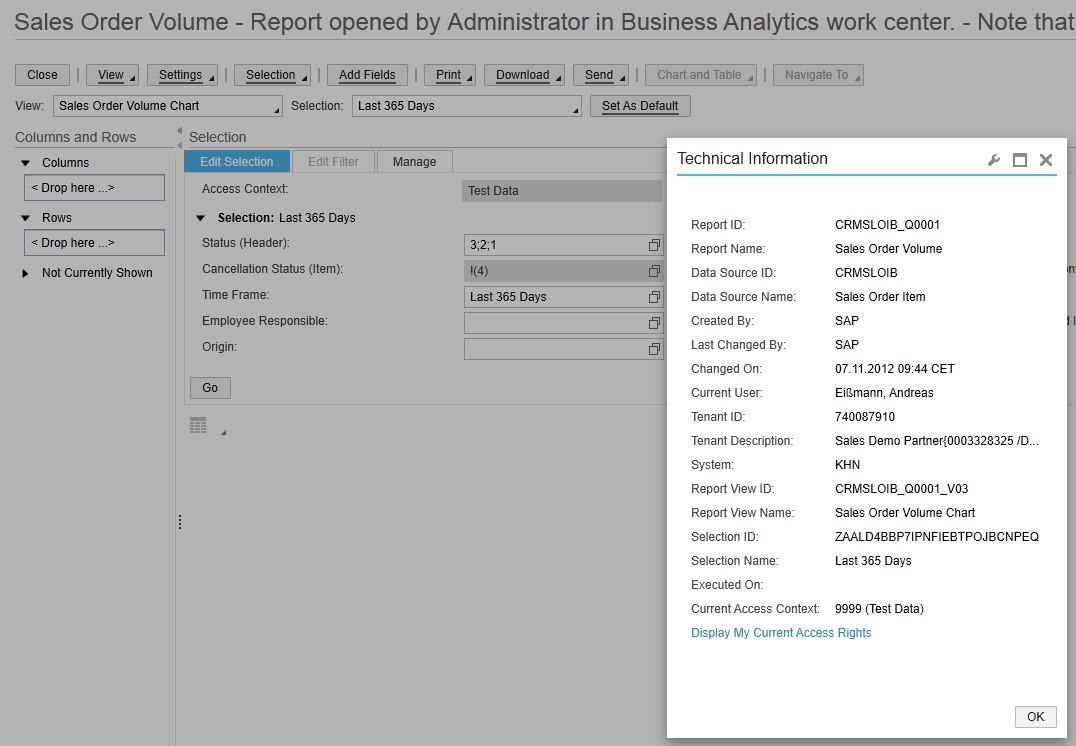Select the Edit Selection tab

tap(237, 162)
